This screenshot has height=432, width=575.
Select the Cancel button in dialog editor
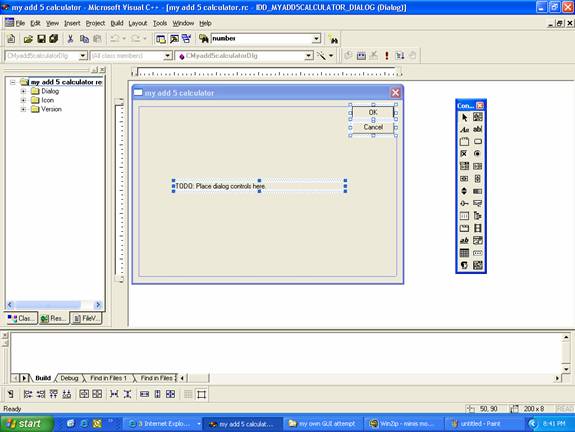(373, 127)
